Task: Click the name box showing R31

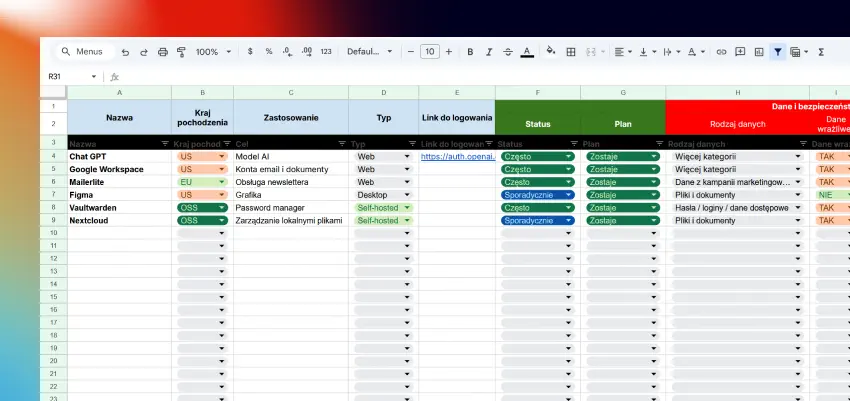Action: [x=72, y=77]
